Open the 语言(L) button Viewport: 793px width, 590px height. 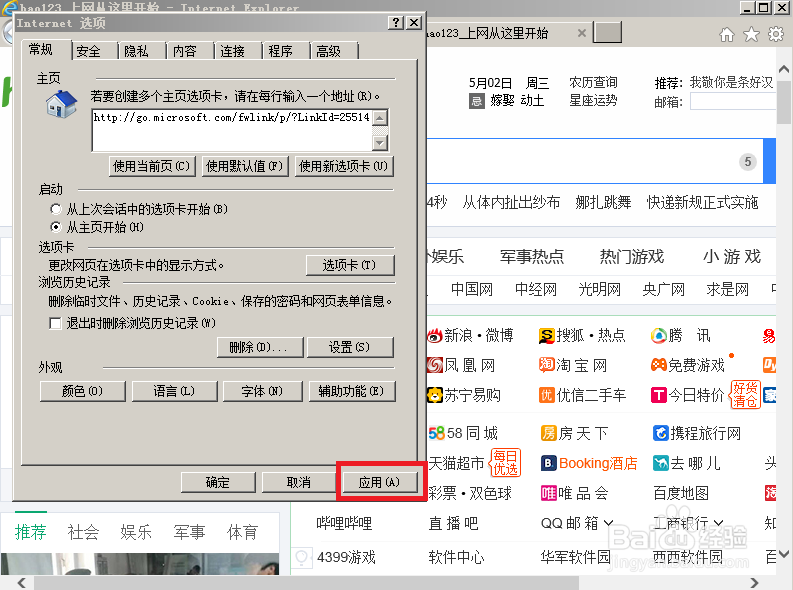point(174,391)
